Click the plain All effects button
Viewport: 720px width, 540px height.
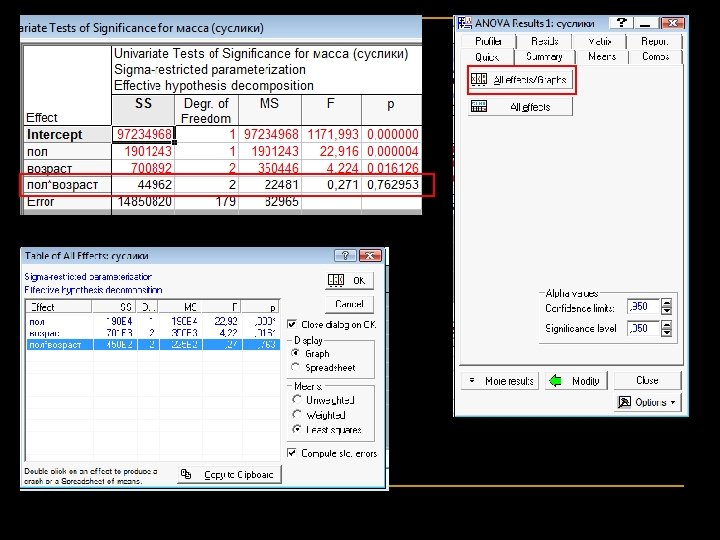point(520,107)
